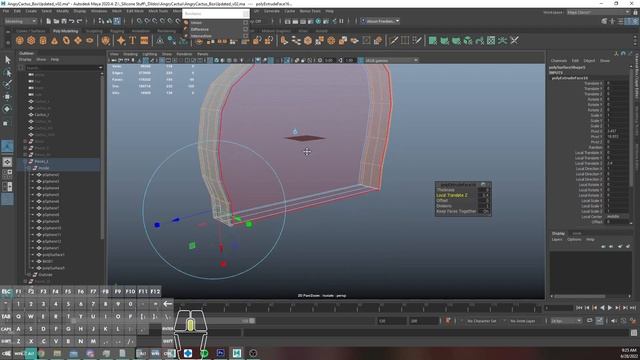The width and height of the screenshot is (640, 360).
Task: Toggle Keep Faces Together in the in-view editor
Action: 484,211
